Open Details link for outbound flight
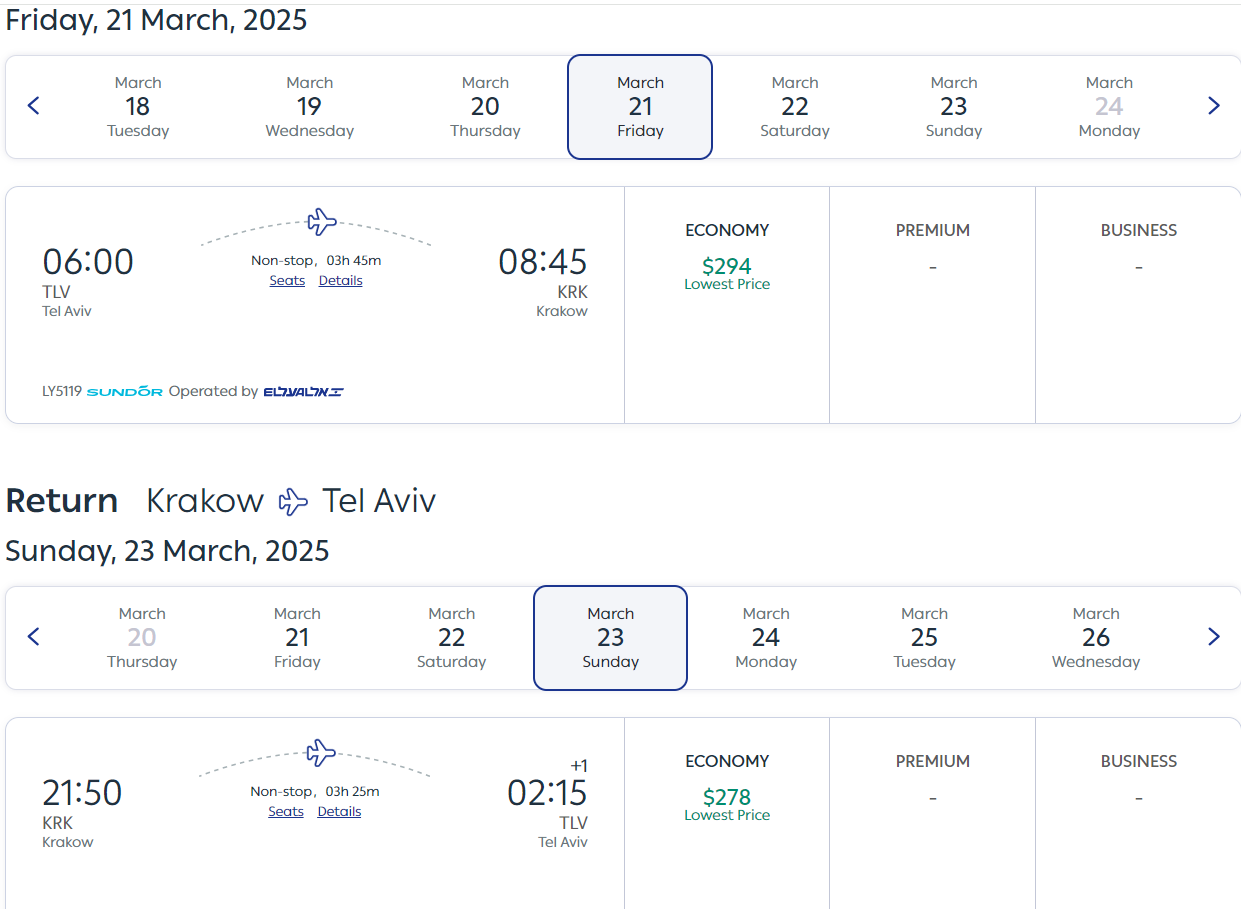Image resolution: width=1241 pixels, height=909 pixels. pyautogui.click(x=340, y=281)
